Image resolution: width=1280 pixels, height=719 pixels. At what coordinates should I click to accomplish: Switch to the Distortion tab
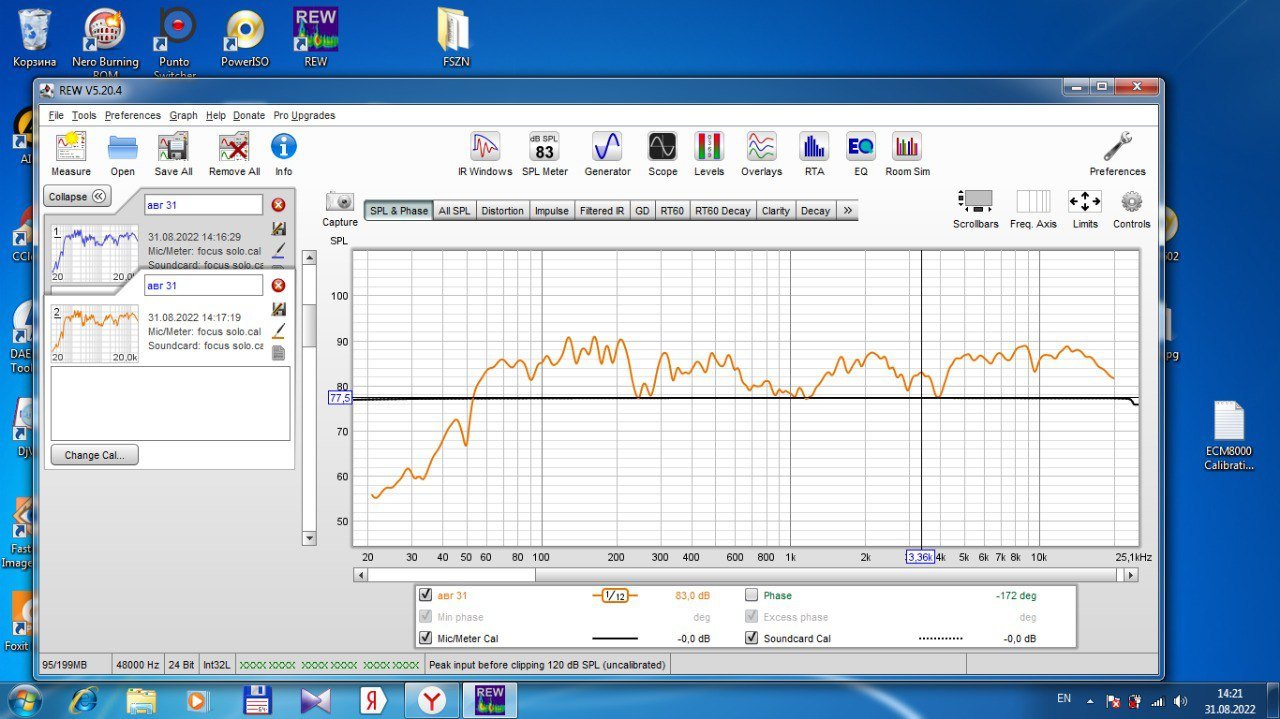[502, 211]
